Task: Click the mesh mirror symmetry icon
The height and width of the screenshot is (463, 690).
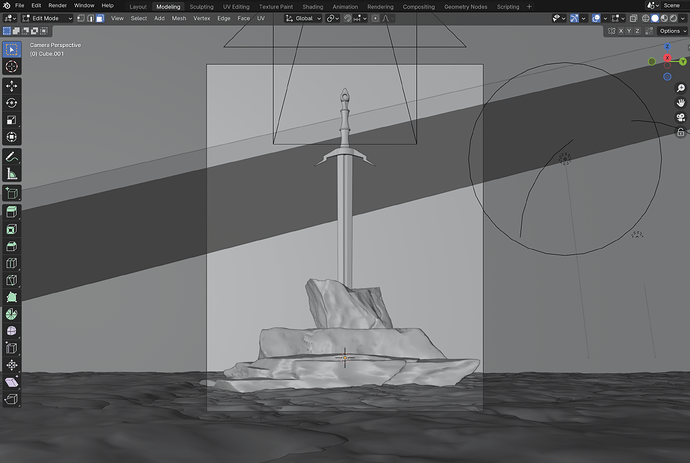Action: (x=611, y=31)
